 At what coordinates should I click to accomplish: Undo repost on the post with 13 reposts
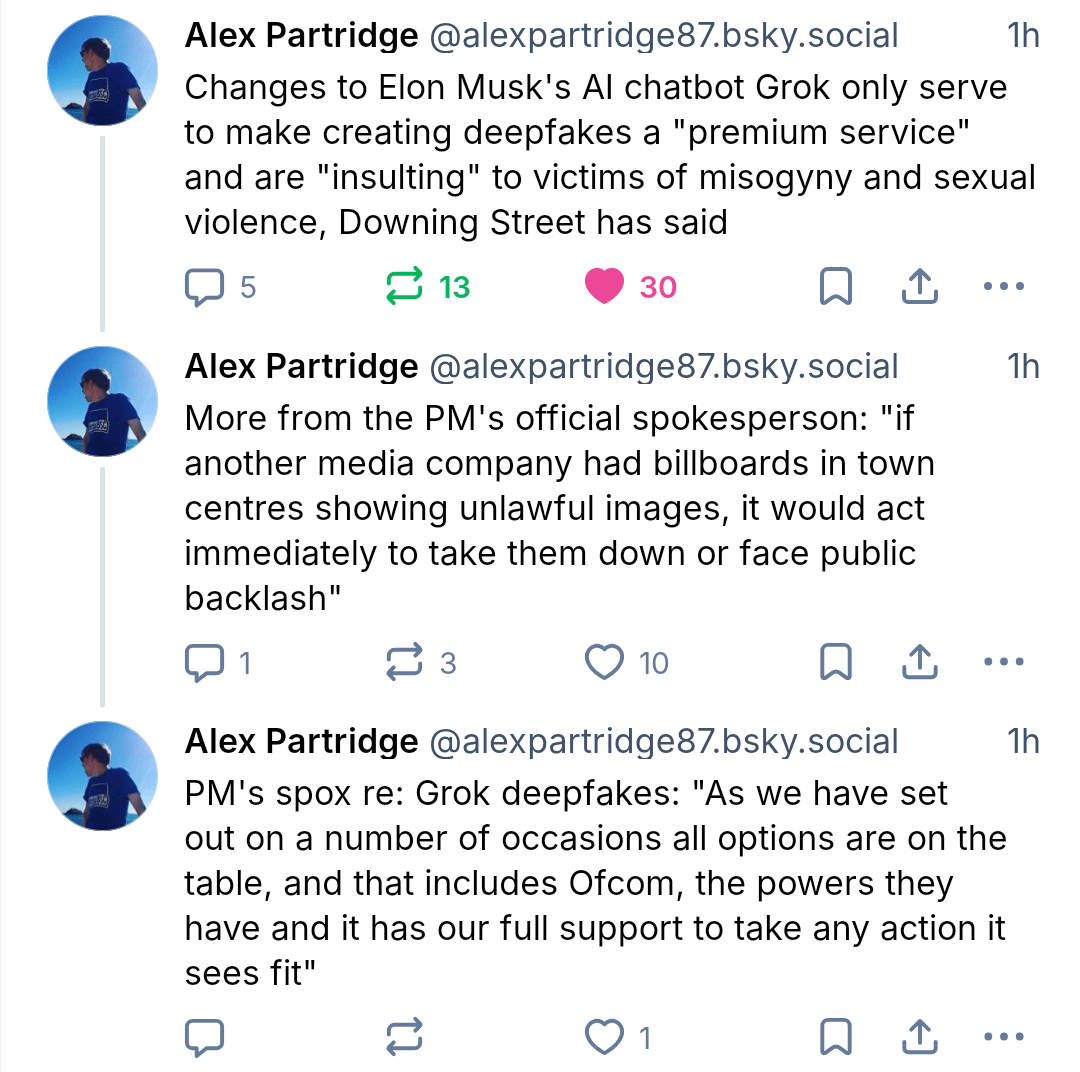pos(404,288)
